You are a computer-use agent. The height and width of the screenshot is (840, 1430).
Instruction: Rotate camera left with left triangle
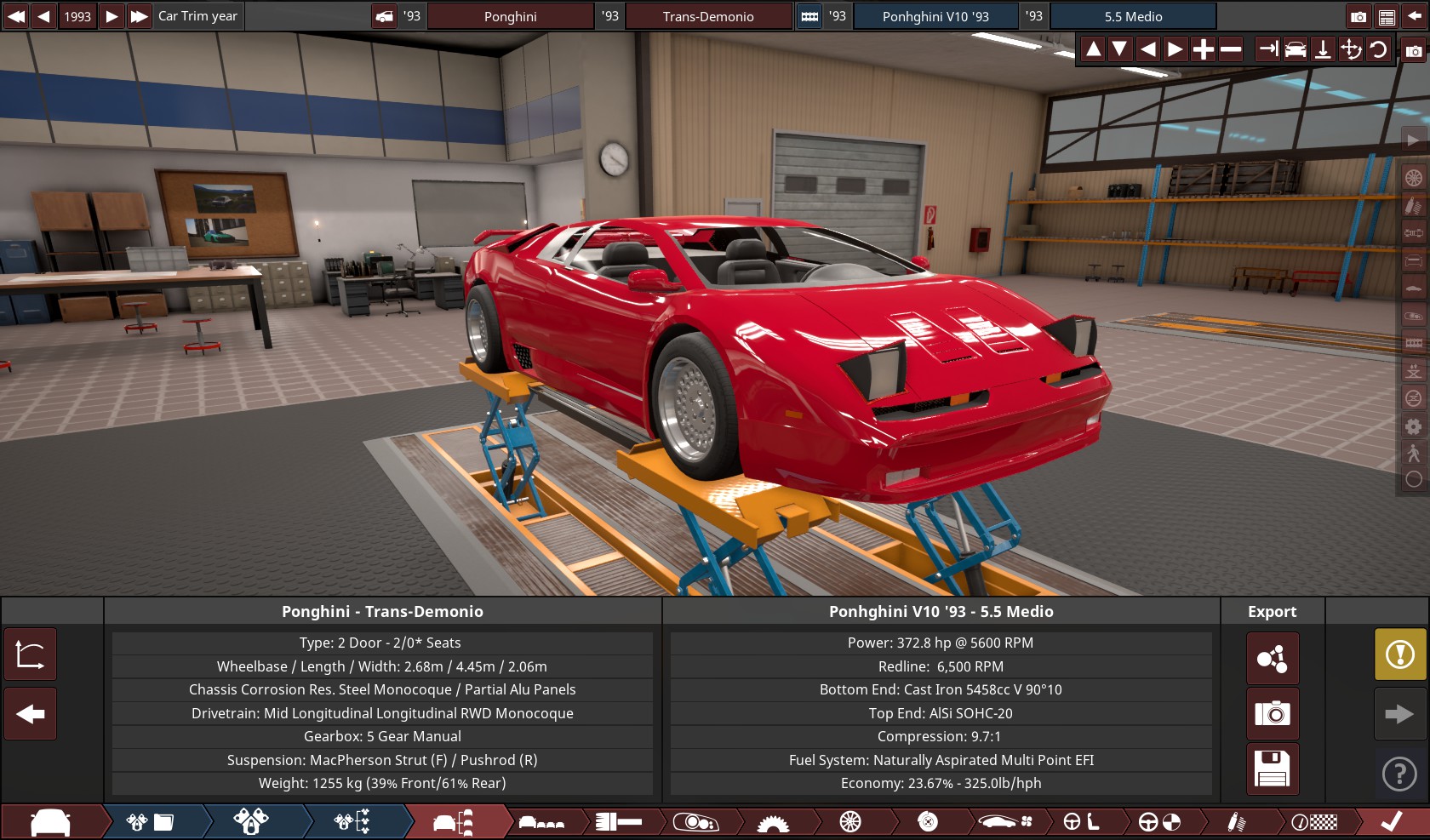[x=1148, y=49]
